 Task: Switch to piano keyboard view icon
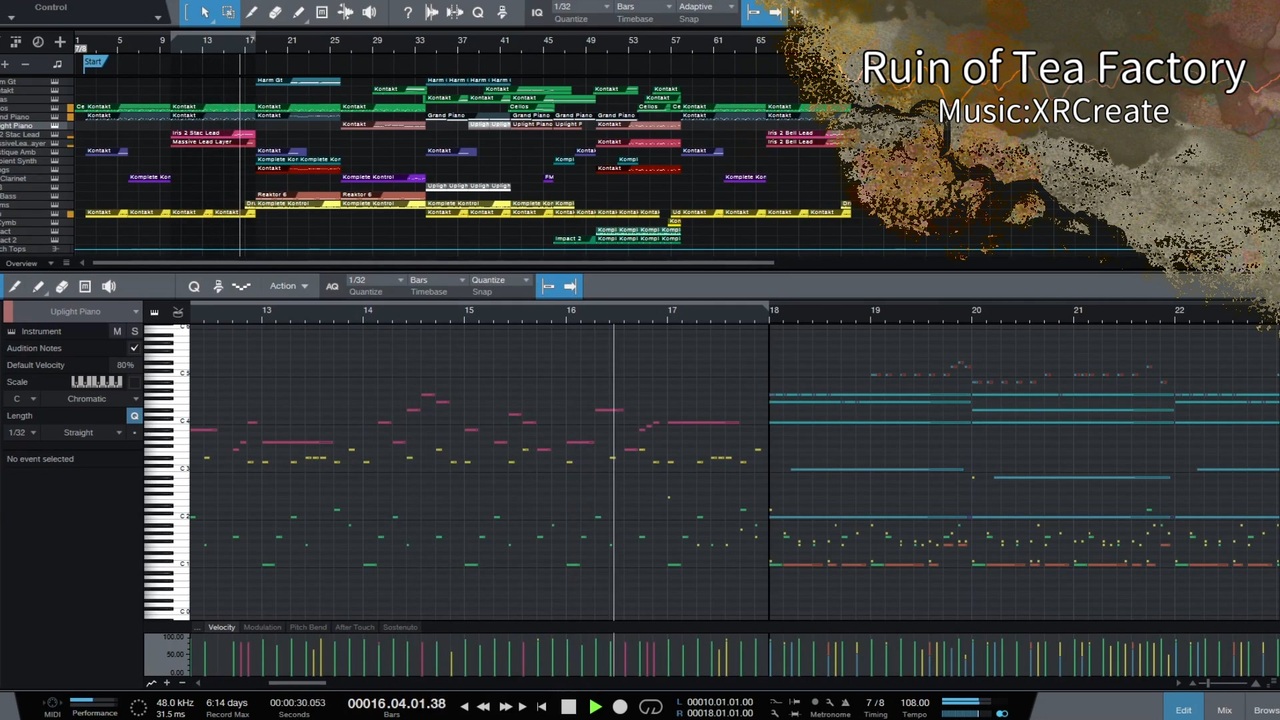pos(154,312)
